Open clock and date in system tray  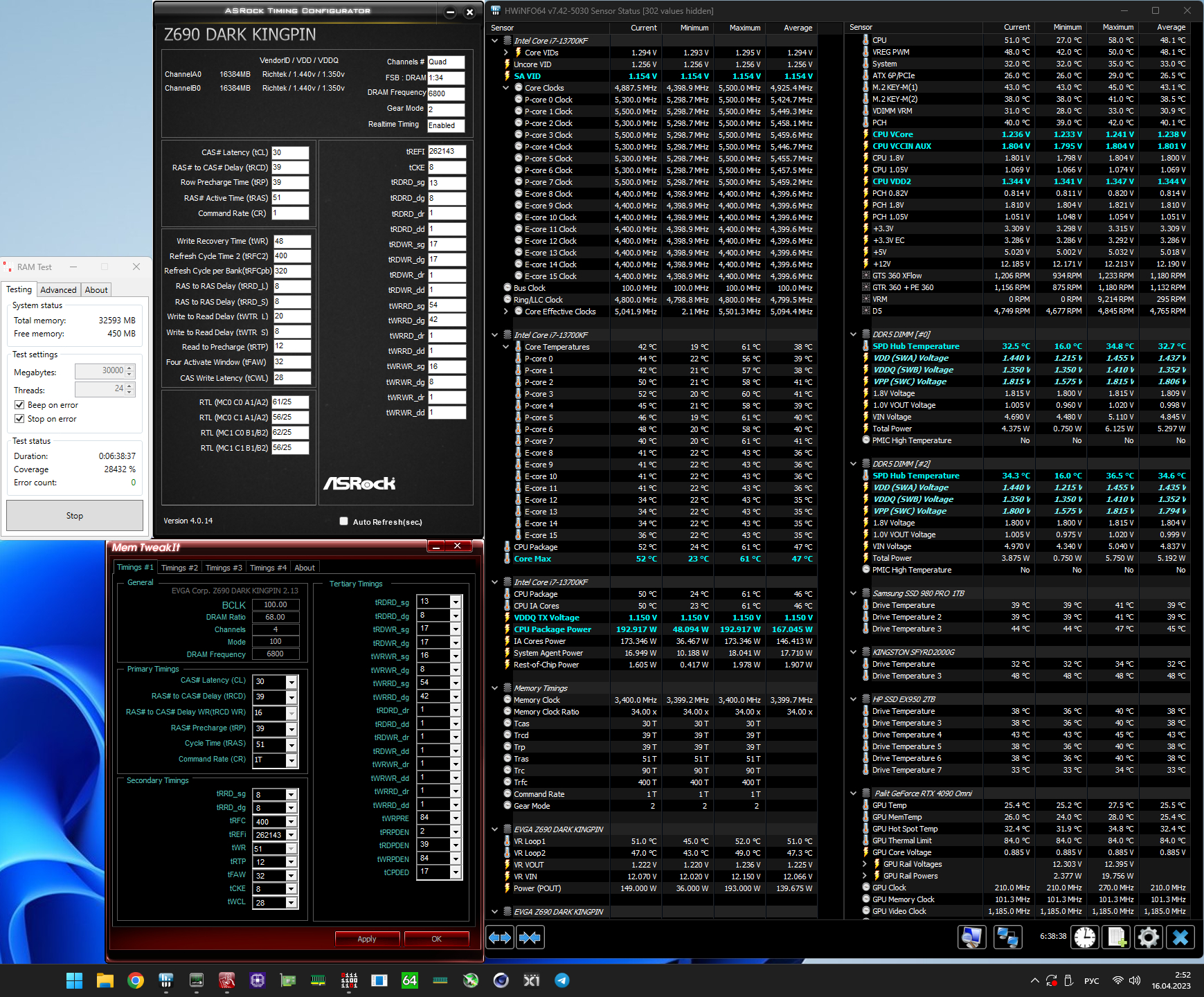click(1171, 980)
